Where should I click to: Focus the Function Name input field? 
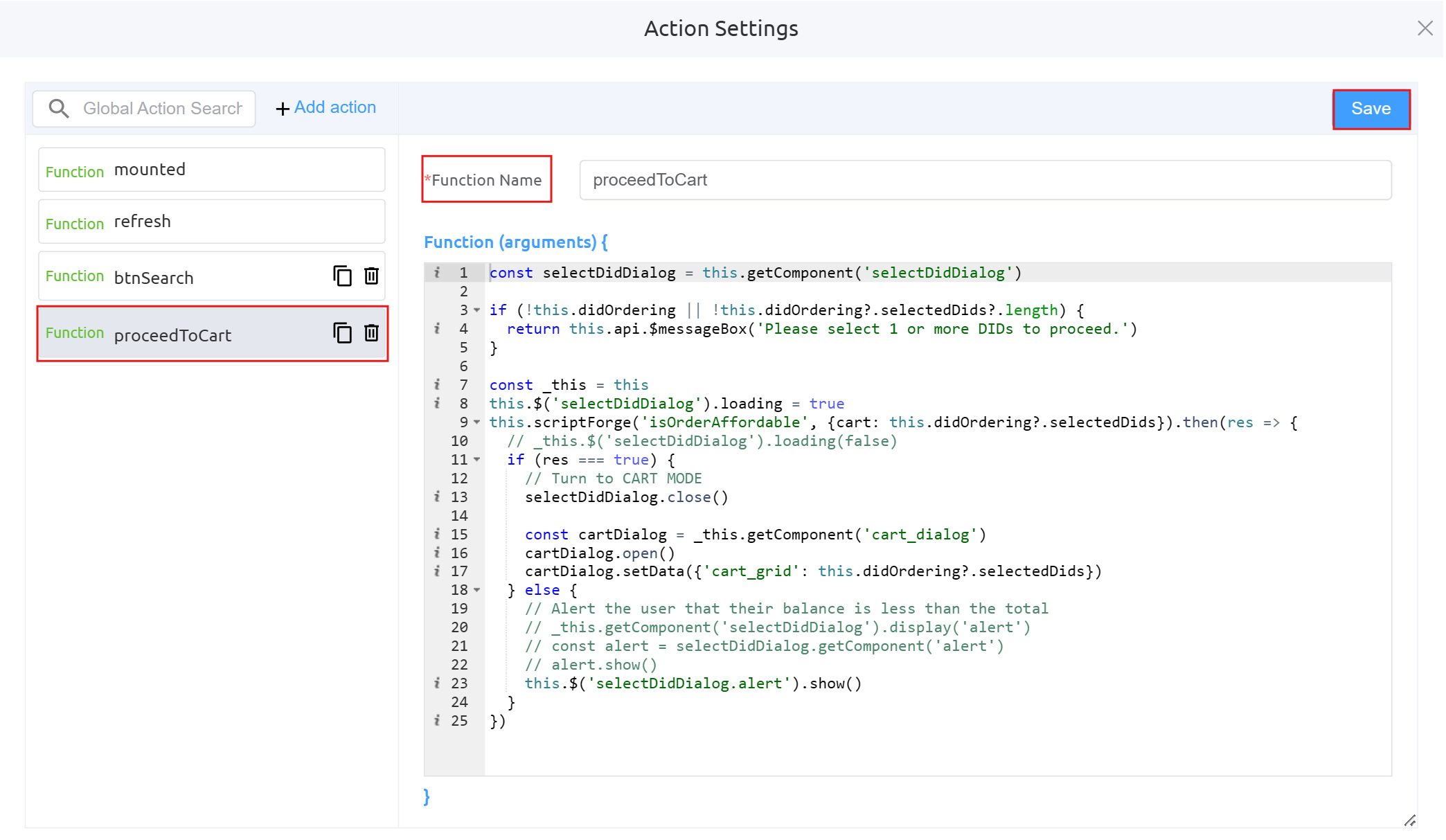pyautogui.click(x=984, y=180)
